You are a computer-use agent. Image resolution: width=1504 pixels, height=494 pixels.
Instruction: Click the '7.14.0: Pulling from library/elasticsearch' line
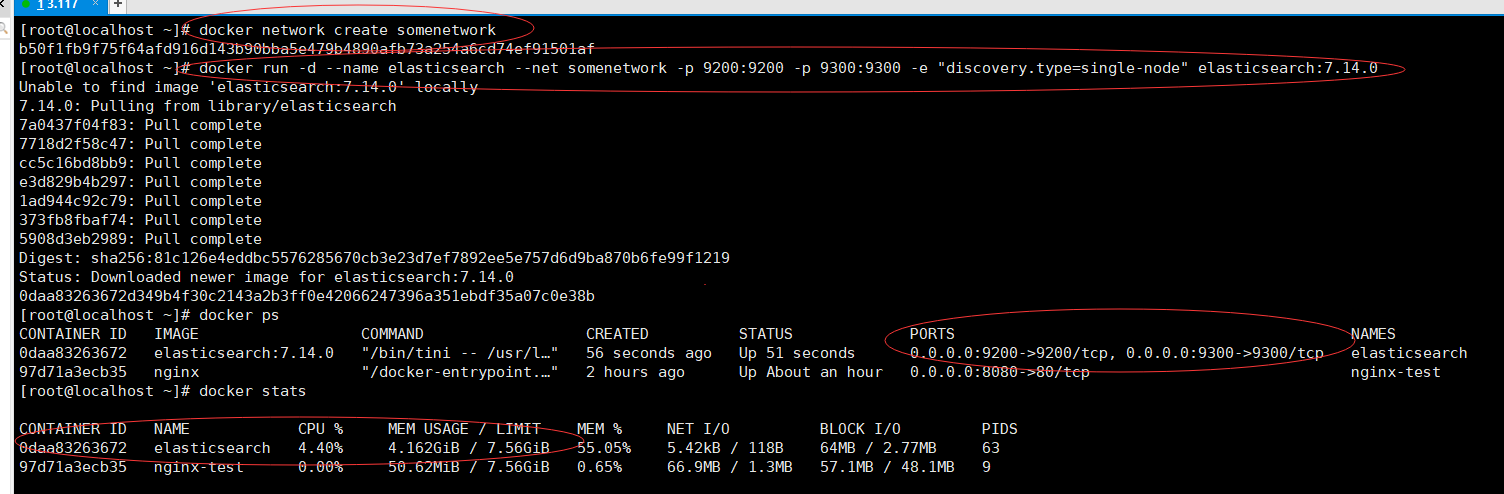pyautogui.click(x=208, y=106)
